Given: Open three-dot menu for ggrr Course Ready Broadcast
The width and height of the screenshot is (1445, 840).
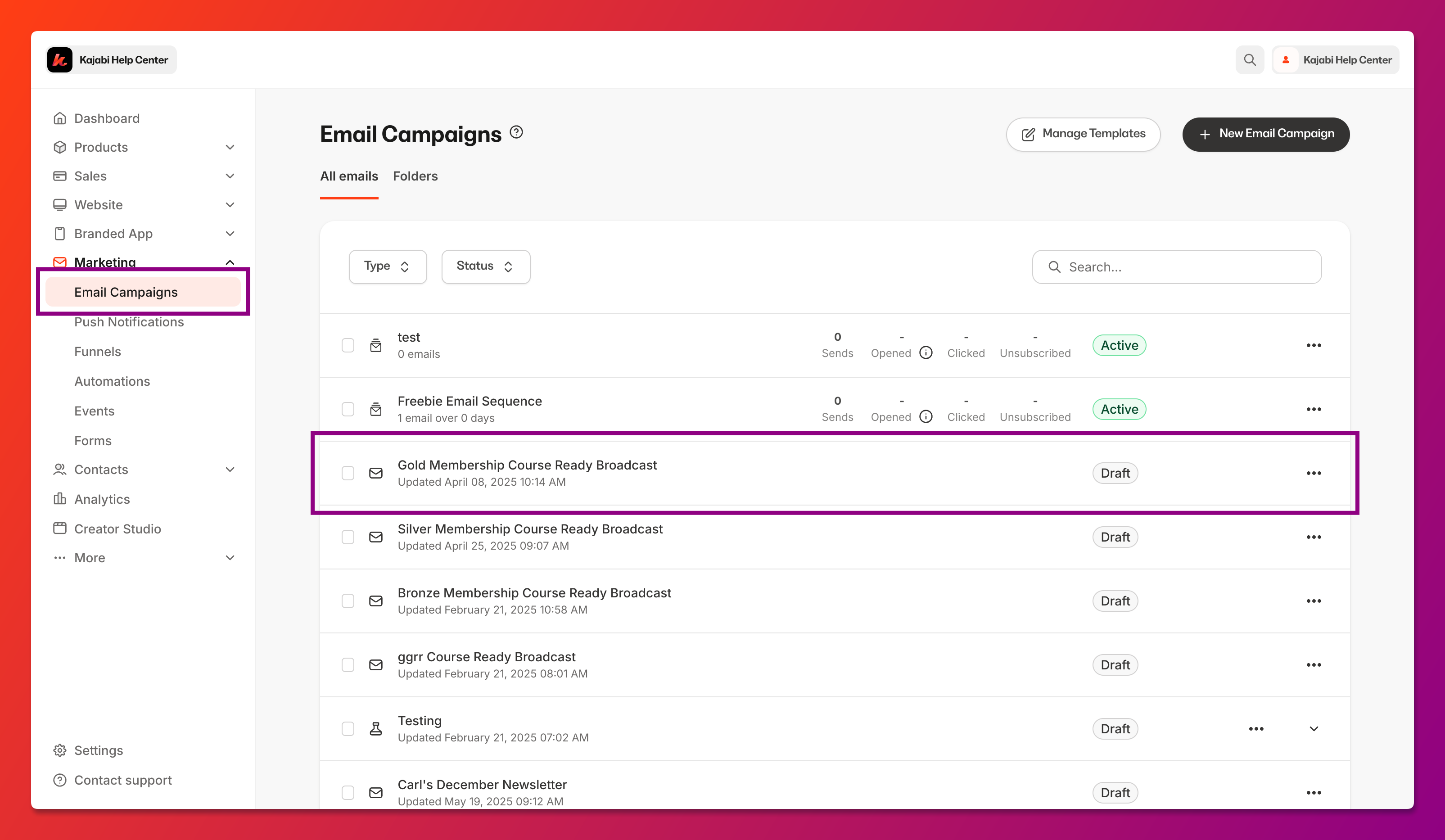Looking at the screenshot, I should coord(1313,664).
